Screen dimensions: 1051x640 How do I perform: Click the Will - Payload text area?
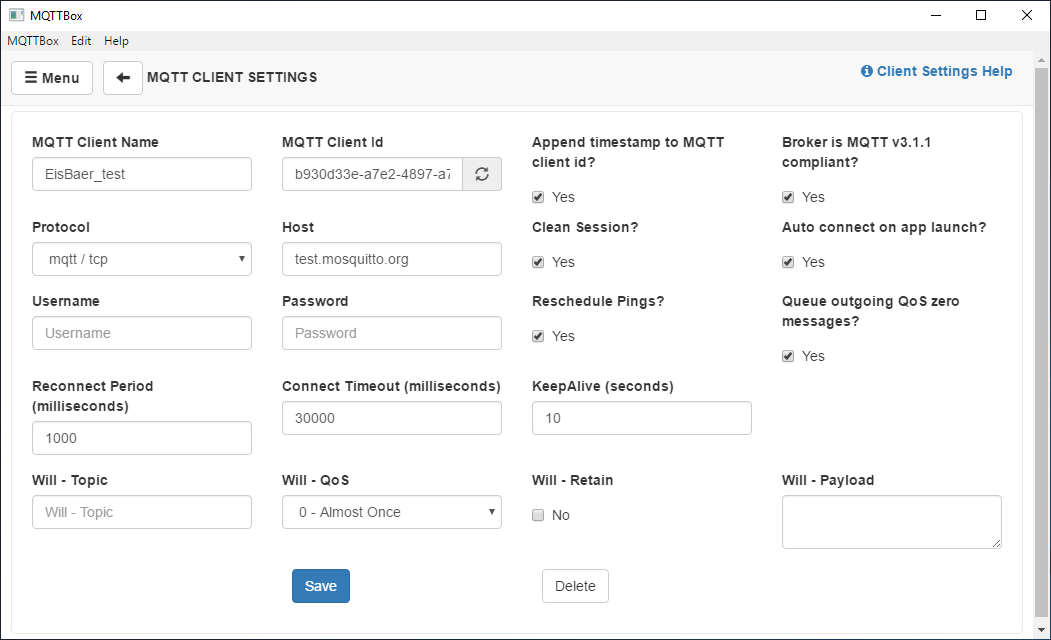(892, 522)
